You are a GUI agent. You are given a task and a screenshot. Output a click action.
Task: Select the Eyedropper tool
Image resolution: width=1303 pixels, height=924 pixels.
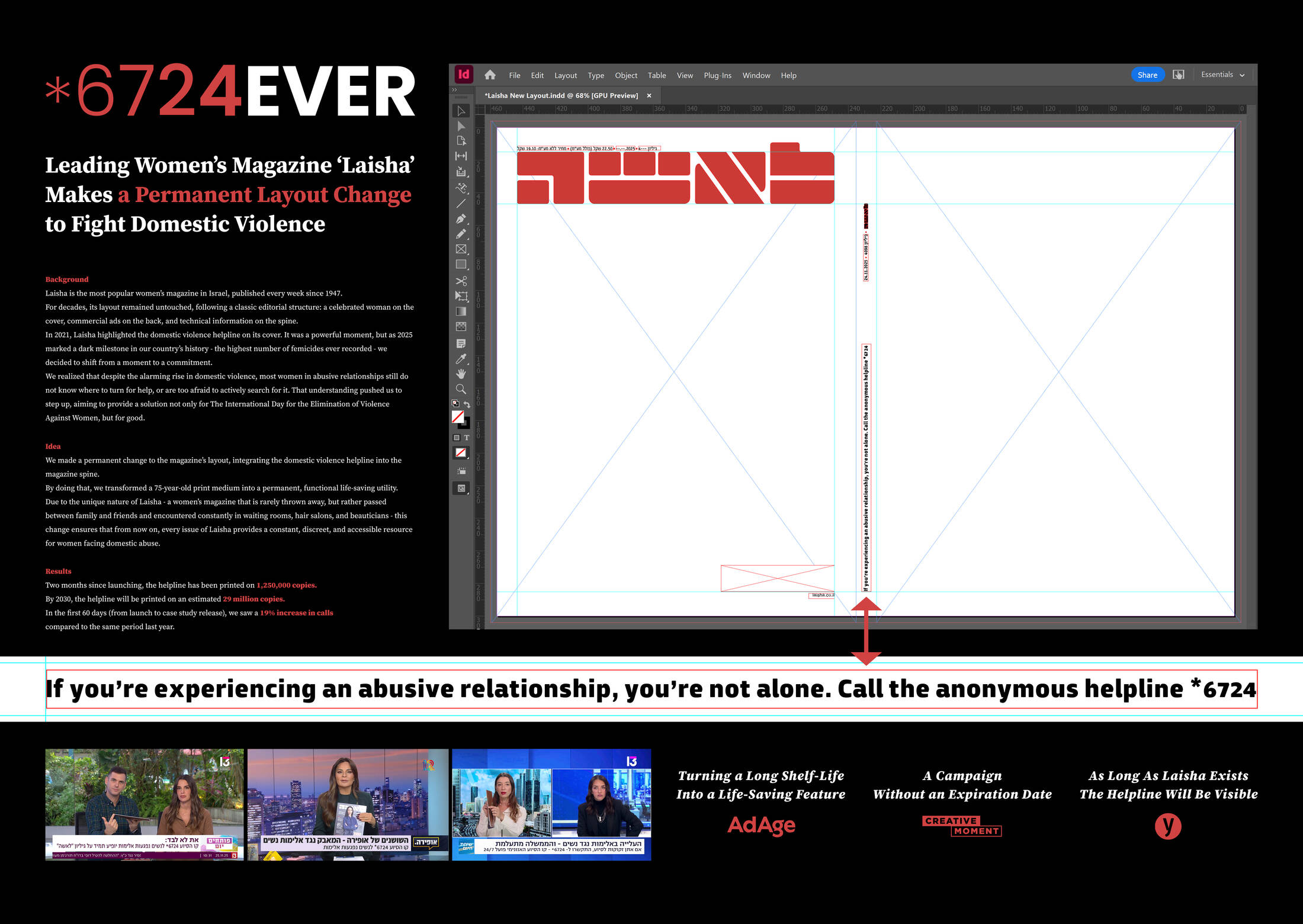pyautogui.click(x=461, y=359)
